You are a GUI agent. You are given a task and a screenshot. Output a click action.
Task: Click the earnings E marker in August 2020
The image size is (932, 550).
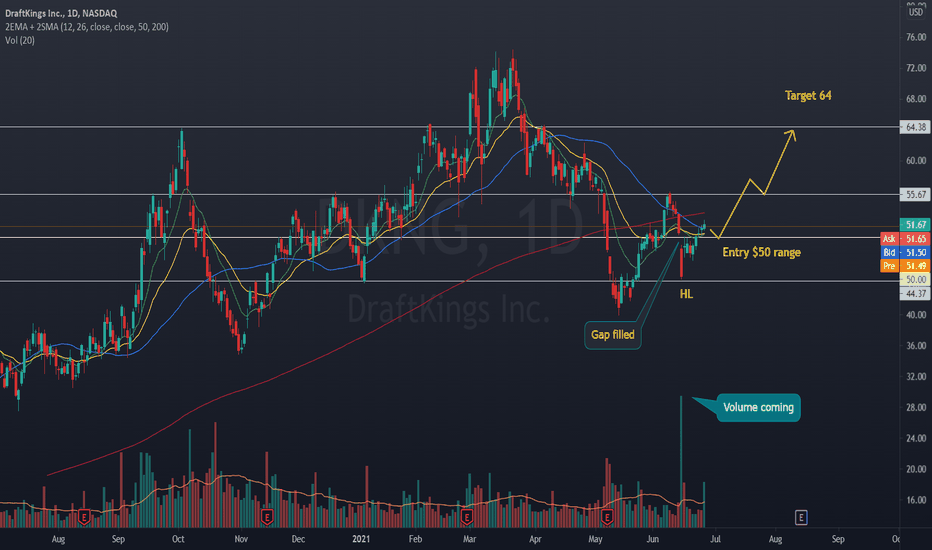(84, 517)
